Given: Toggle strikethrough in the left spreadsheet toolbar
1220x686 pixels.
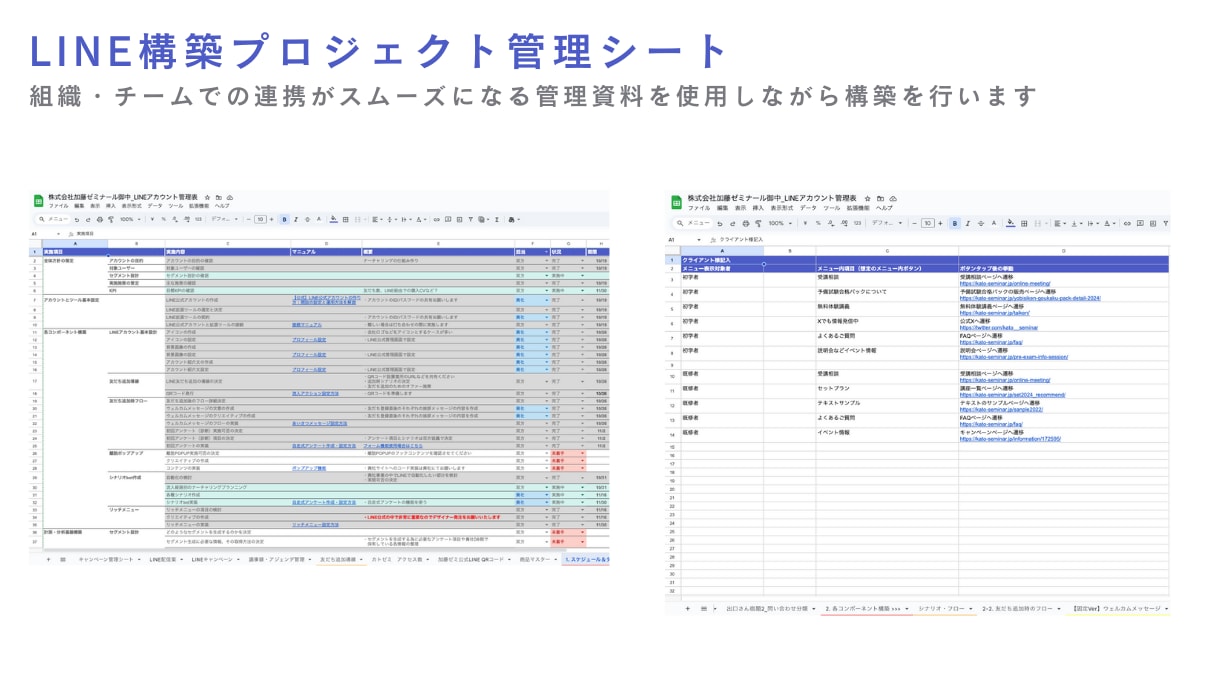Looking at the screenshot, I should (x=307, y=219).
